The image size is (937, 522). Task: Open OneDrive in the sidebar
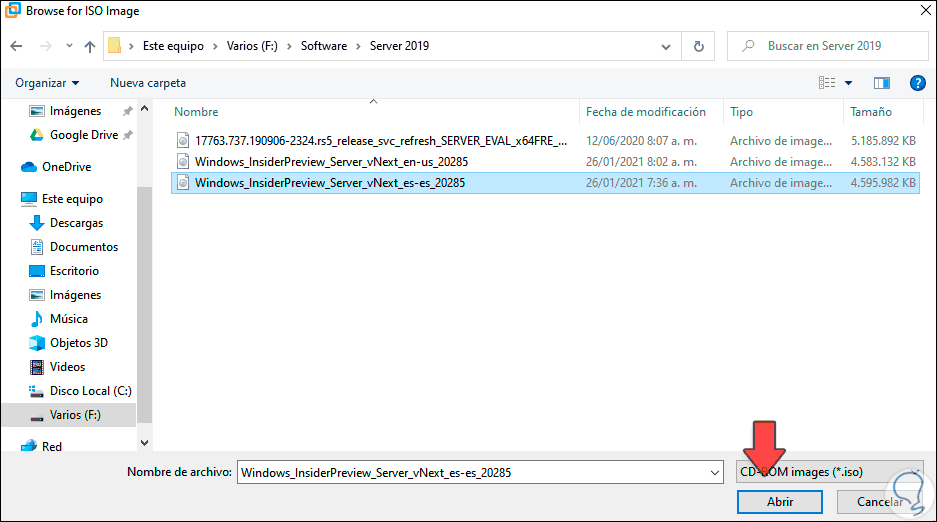pos(66,167)
